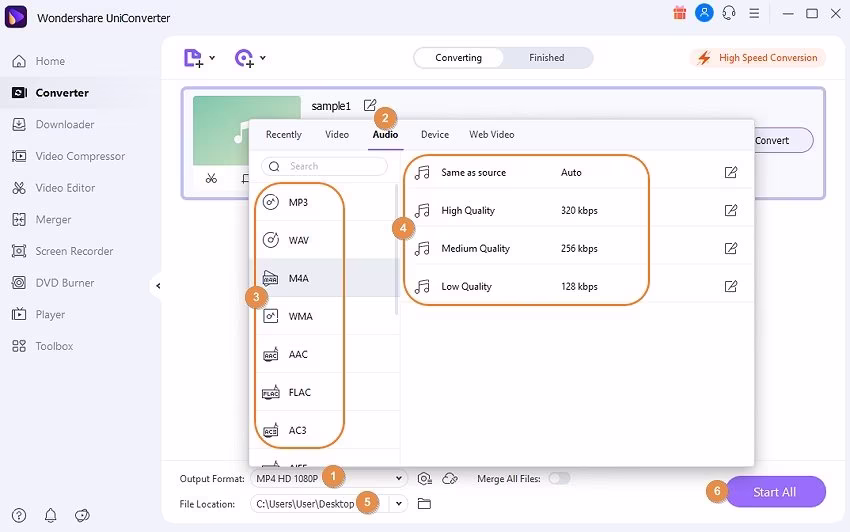The width and height of the screenshot is (850, 532).
Task: Edit the High Quality preset
Action: point(731,210)
